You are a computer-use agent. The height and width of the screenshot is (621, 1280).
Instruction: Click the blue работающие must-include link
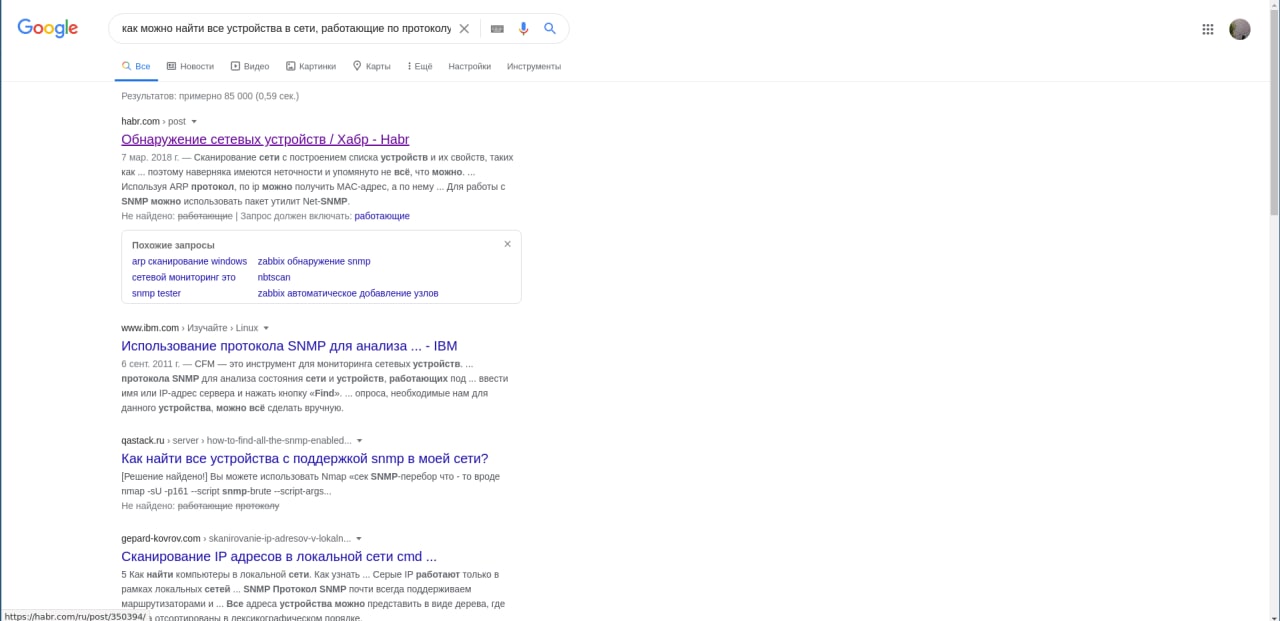pos(382,216)
